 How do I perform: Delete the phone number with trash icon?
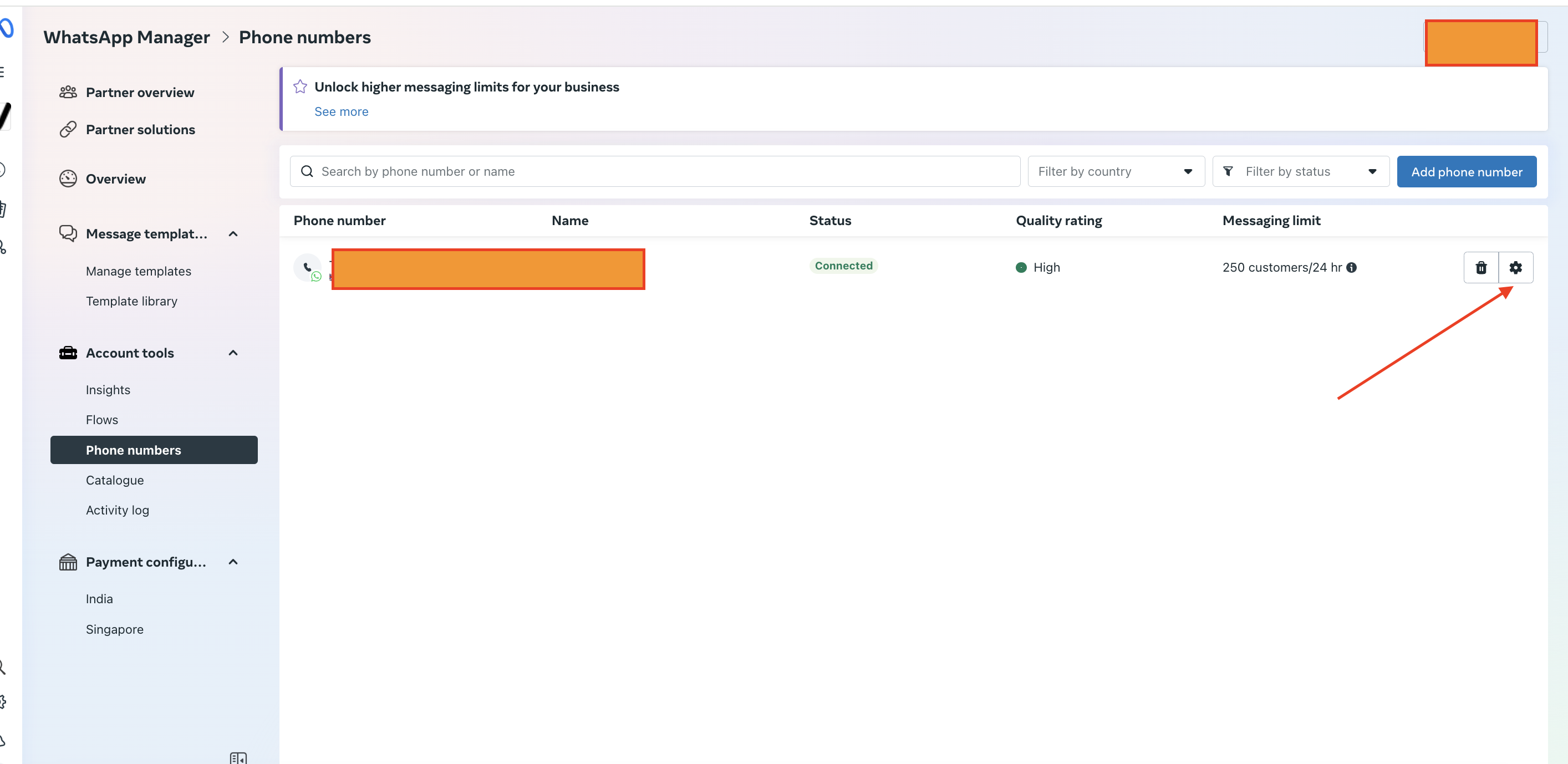tap(1481, 267)
